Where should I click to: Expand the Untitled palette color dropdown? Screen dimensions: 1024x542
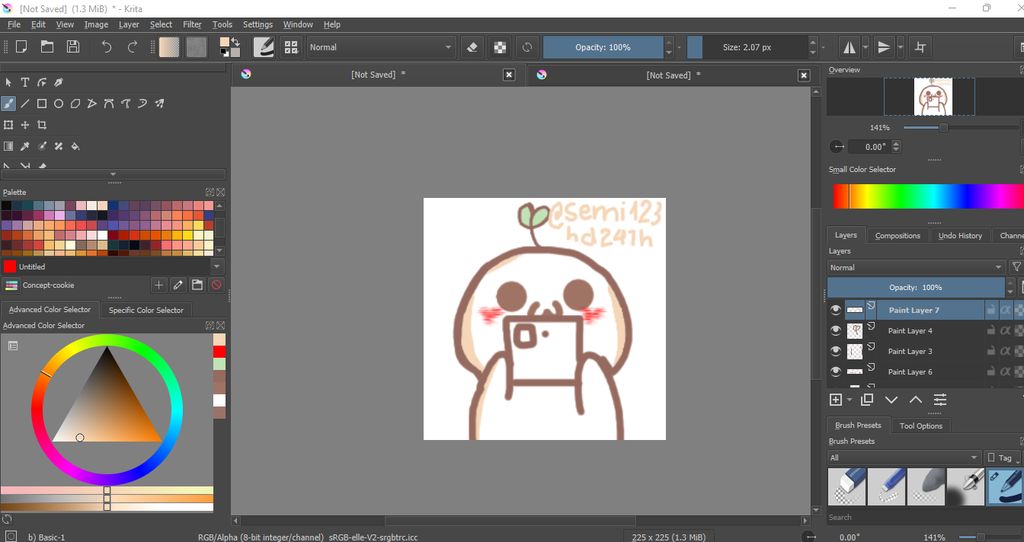point(216,266)
